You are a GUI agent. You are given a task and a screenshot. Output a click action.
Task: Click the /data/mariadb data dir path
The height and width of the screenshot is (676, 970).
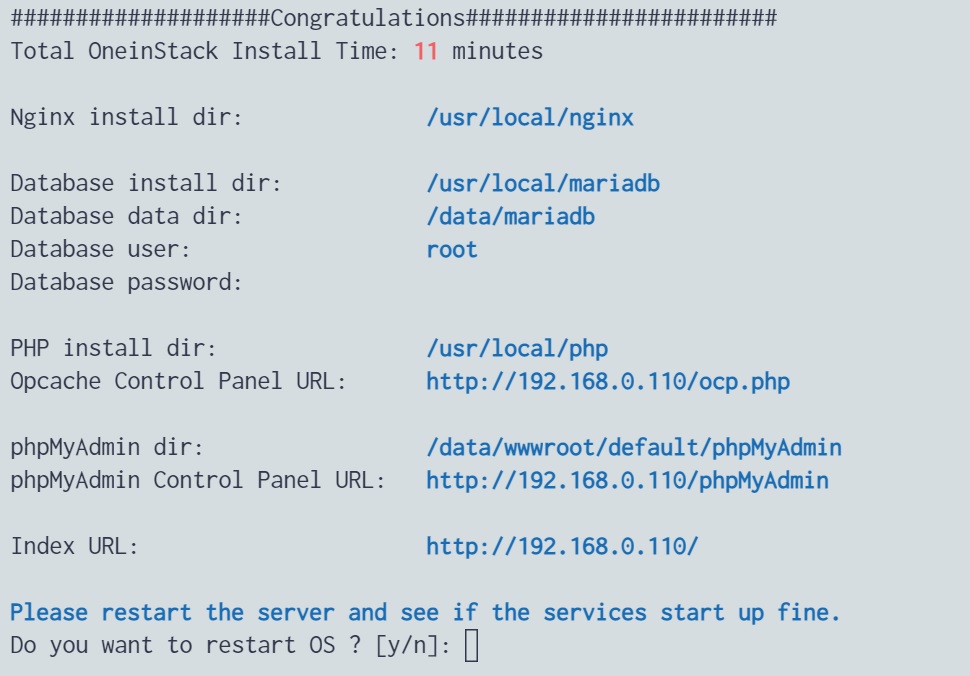click(510, 216)
